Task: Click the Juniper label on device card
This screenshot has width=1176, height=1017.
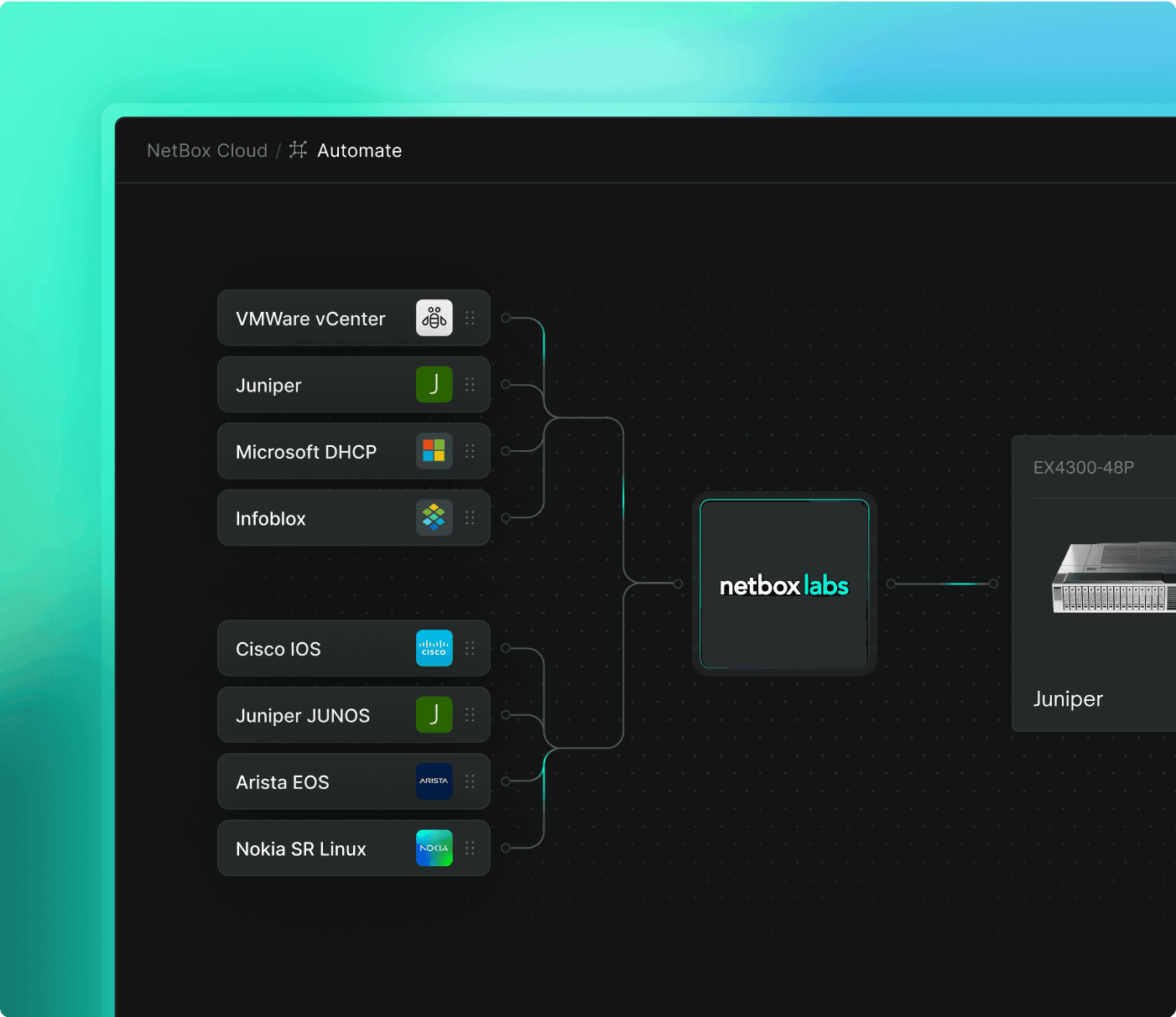Action: [1067, 698]
